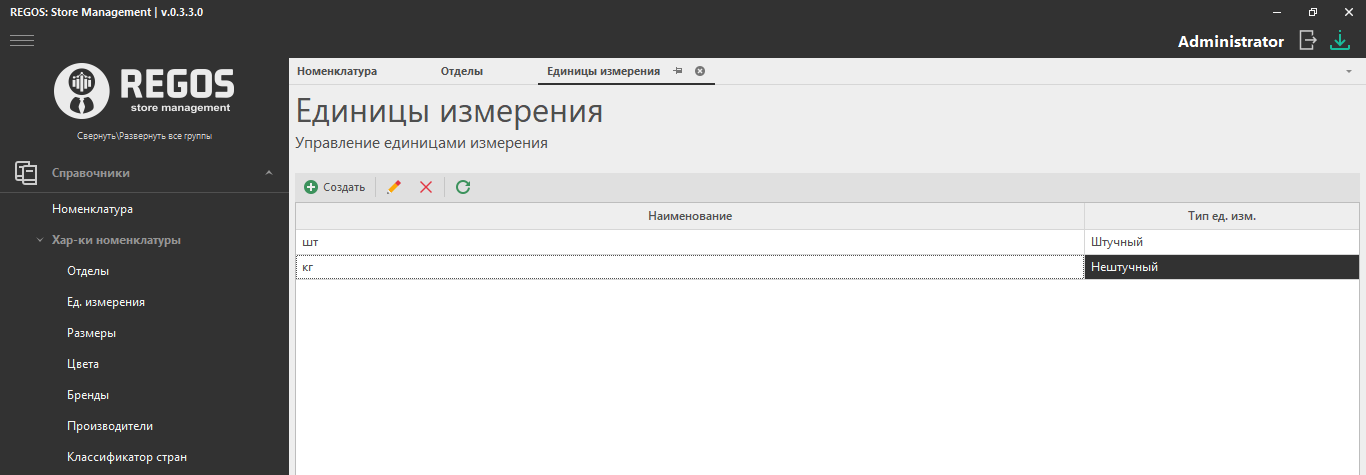1366x475 pixels.
Task: Select the шт row in the table
Action: coord(690,242)
